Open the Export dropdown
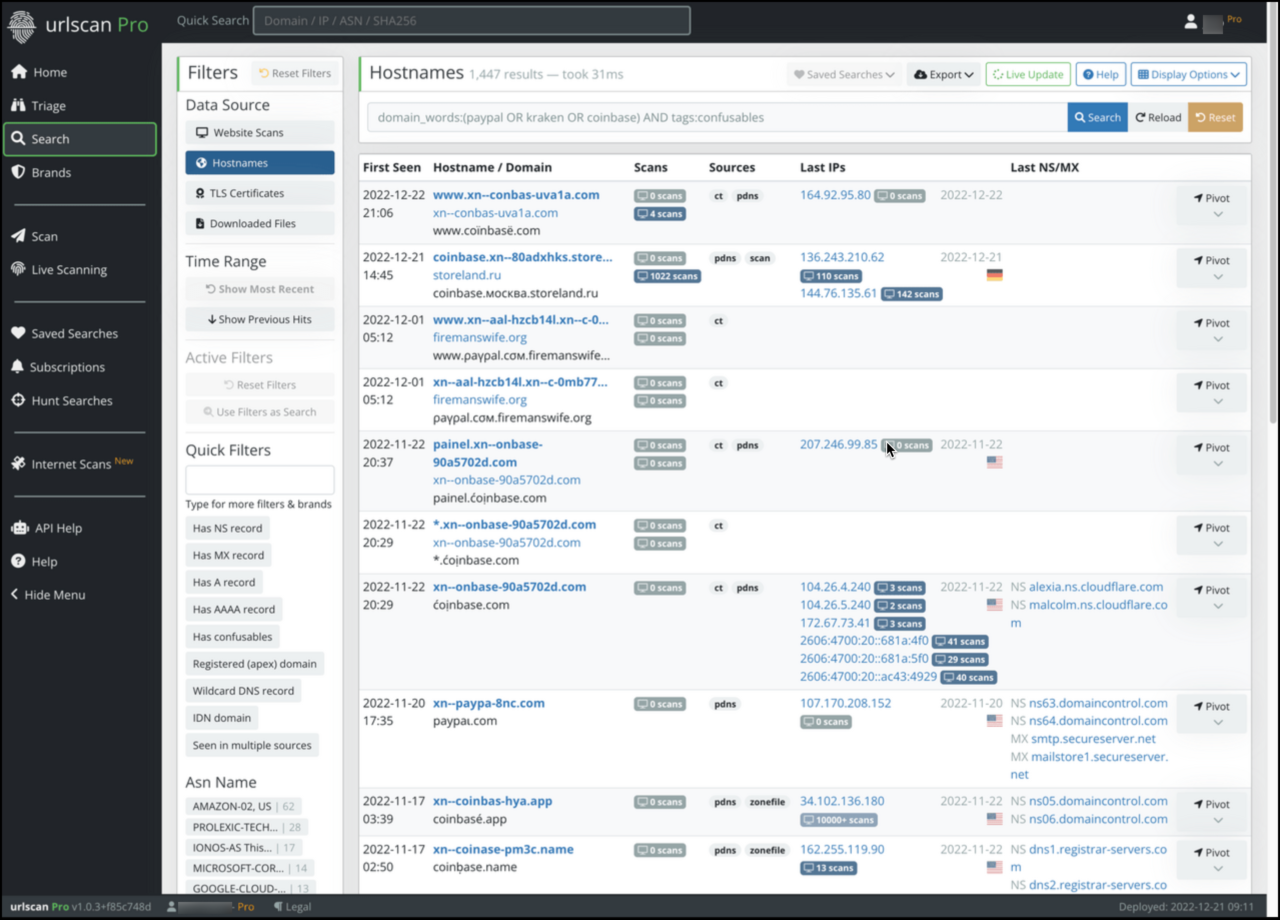This screenshot has height=920, width=1280. pos(943,75)
